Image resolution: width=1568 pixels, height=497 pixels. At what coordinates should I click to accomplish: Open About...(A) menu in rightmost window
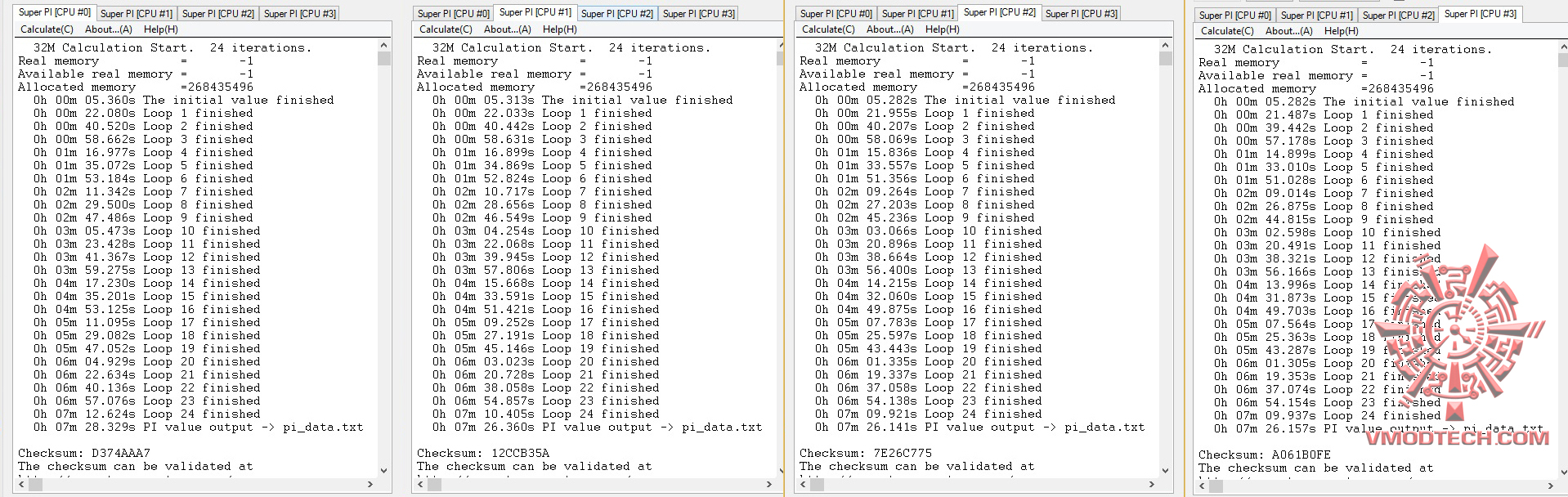pos(1288,31)
